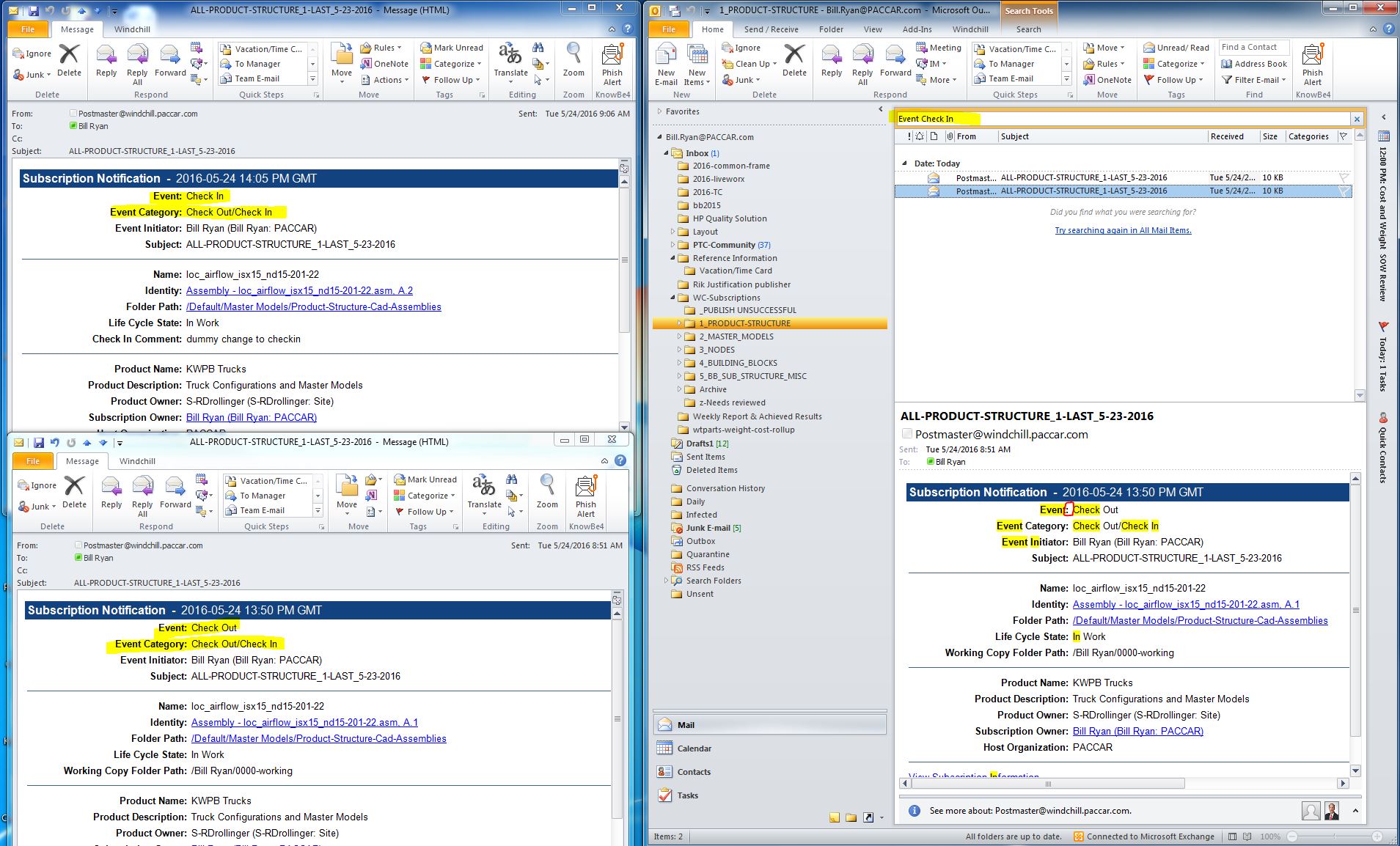Open Categorize dropdown in main Outlook
Screen dimensions: 1400x846
tap(1174, 64)
